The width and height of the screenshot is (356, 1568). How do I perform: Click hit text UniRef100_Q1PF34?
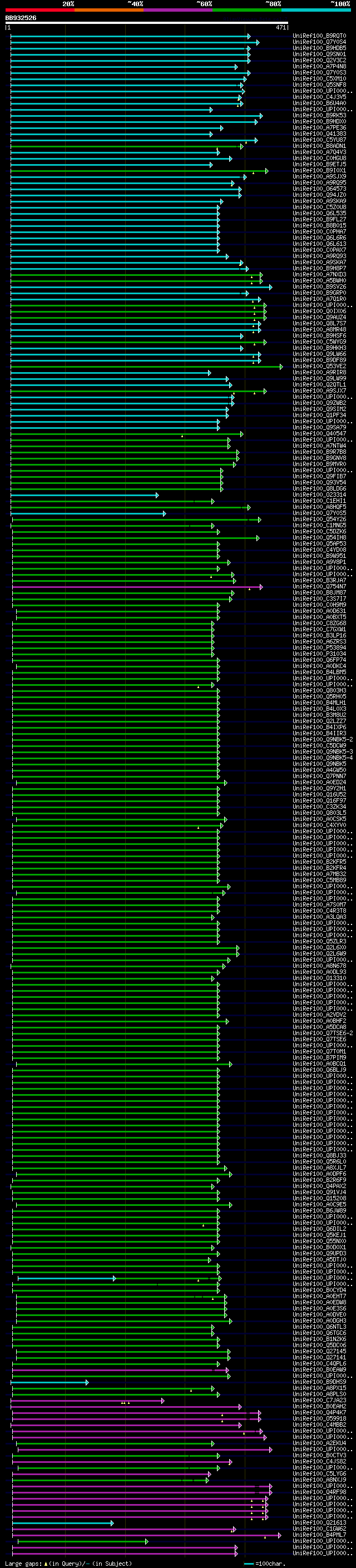[x=319, y=415]
